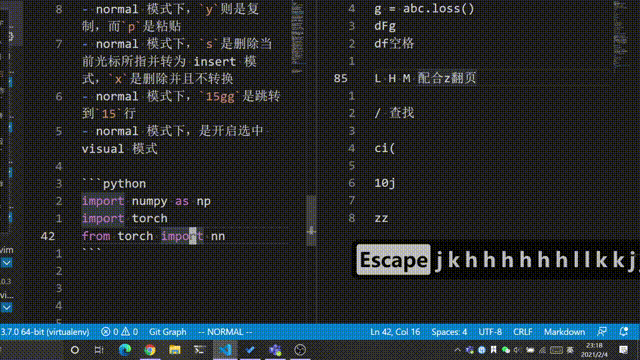The image size is (640, 360).
Task: Click 'df空格' line in right editor
Action: (394, 44)
